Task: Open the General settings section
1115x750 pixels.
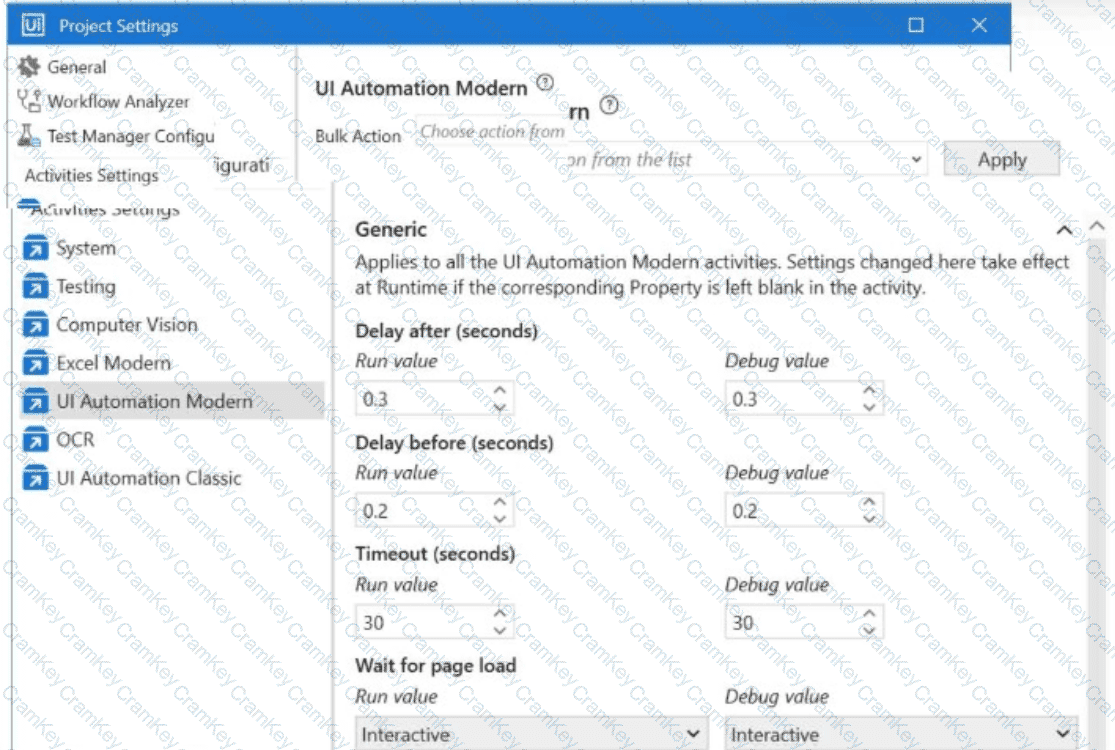Action: [x=77, y=67]
